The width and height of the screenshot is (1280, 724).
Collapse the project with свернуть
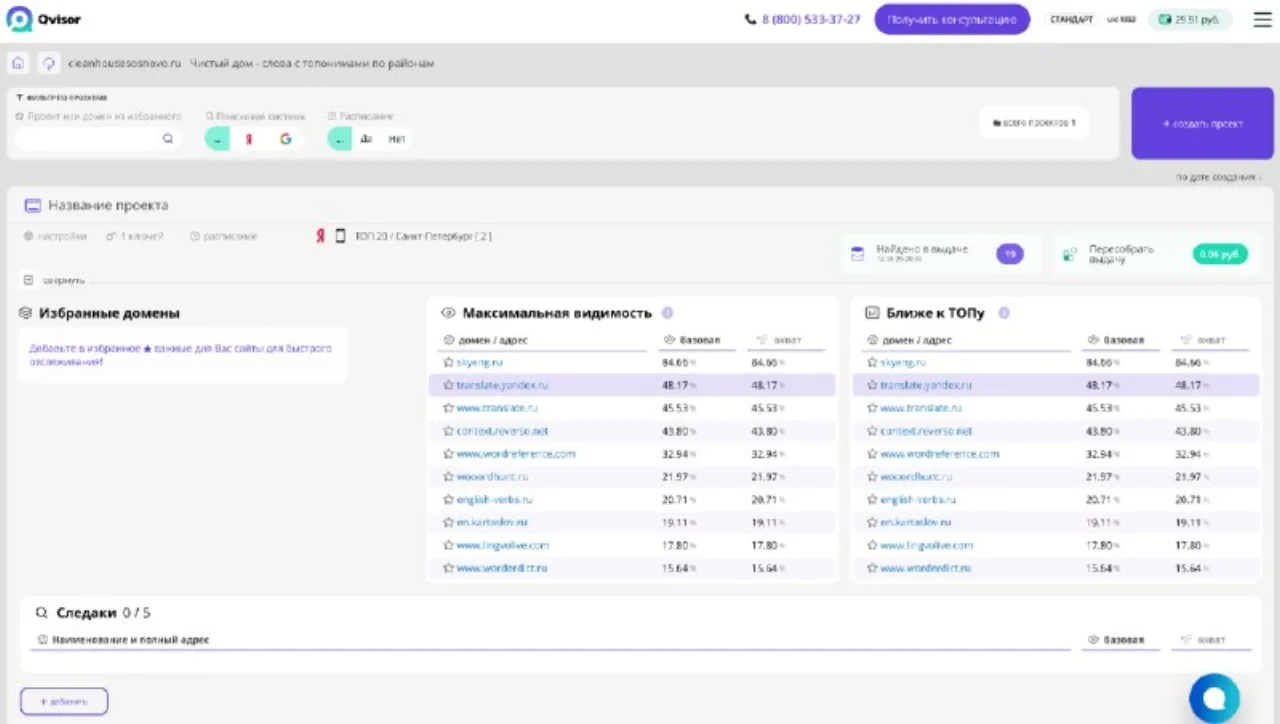54,280
